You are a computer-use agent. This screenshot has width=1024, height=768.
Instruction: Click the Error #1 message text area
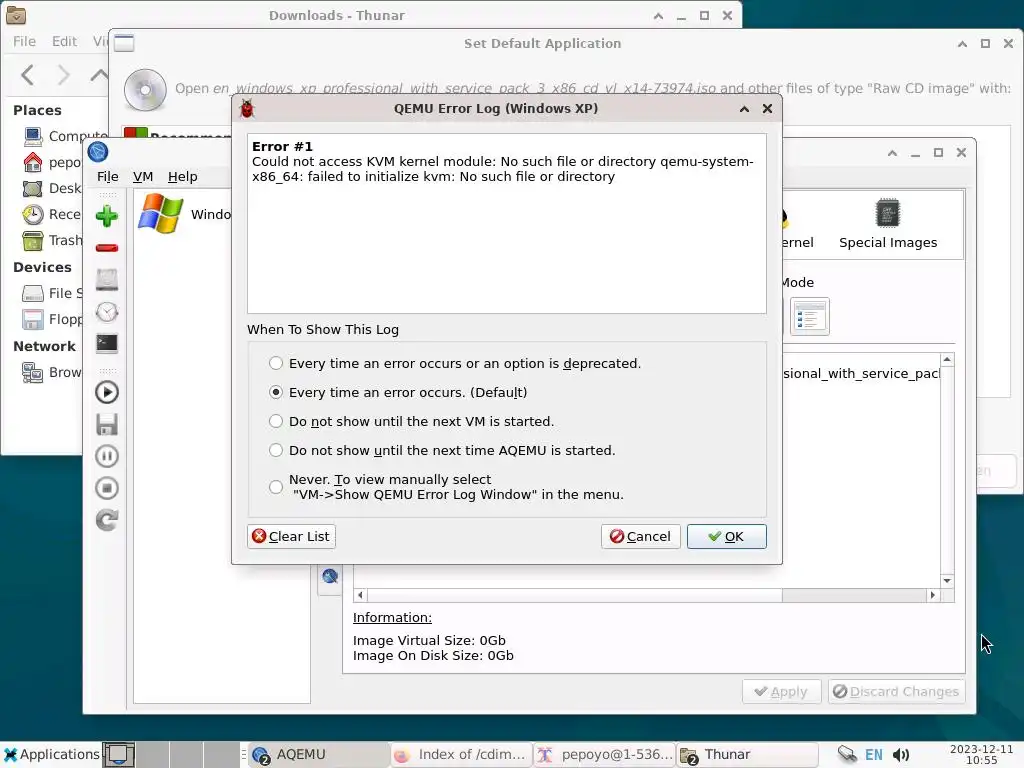click(x=507, y=223)
